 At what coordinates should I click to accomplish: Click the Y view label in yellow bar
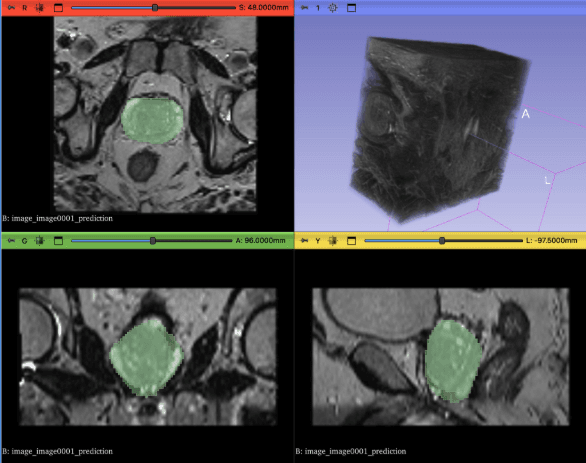(x=318, y=241)
